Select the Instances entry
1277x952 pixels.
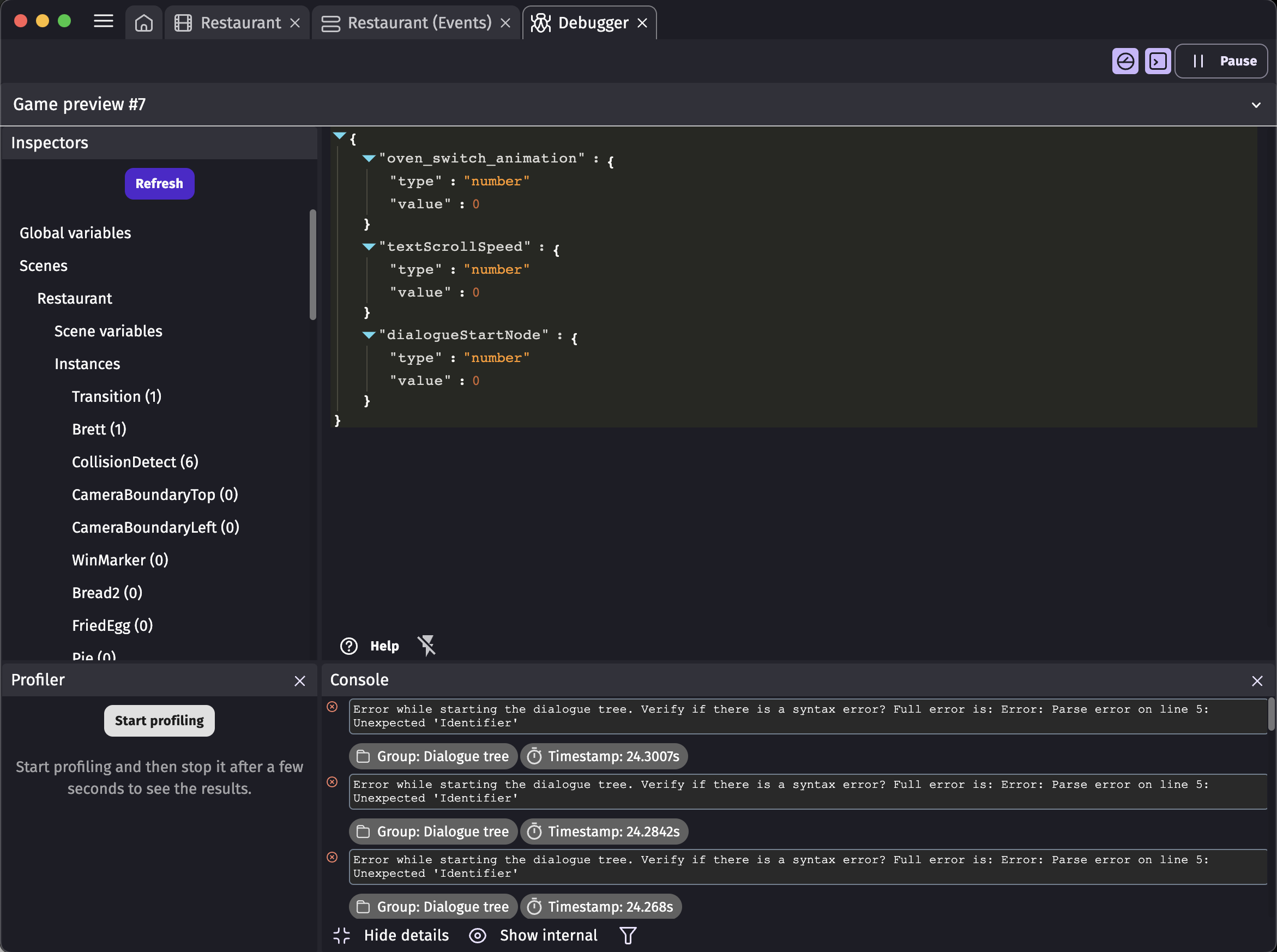[x=87, y=364]
